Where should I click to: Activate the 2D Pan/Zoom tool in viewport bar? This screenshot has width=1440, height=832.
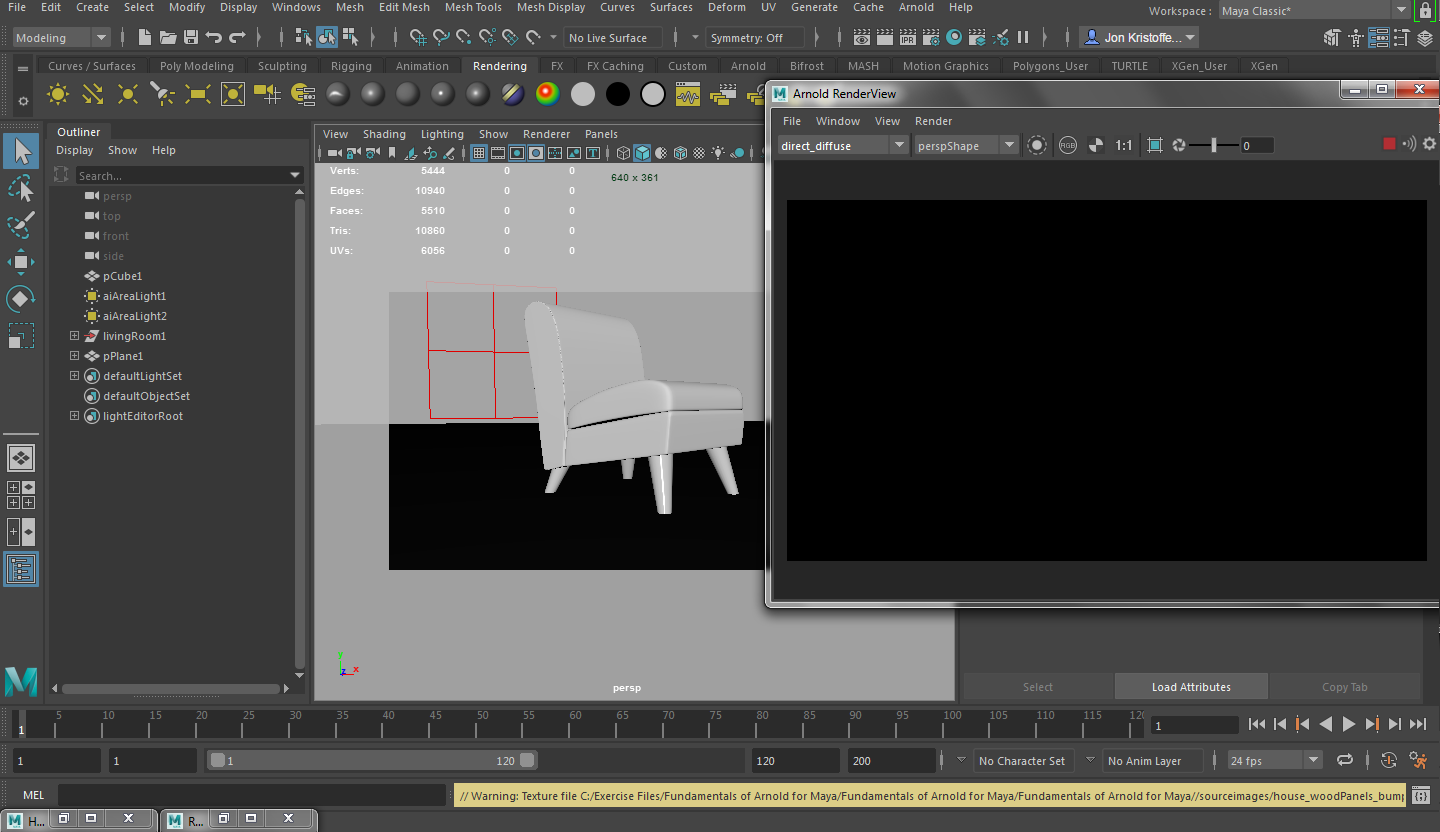(431, 152)
